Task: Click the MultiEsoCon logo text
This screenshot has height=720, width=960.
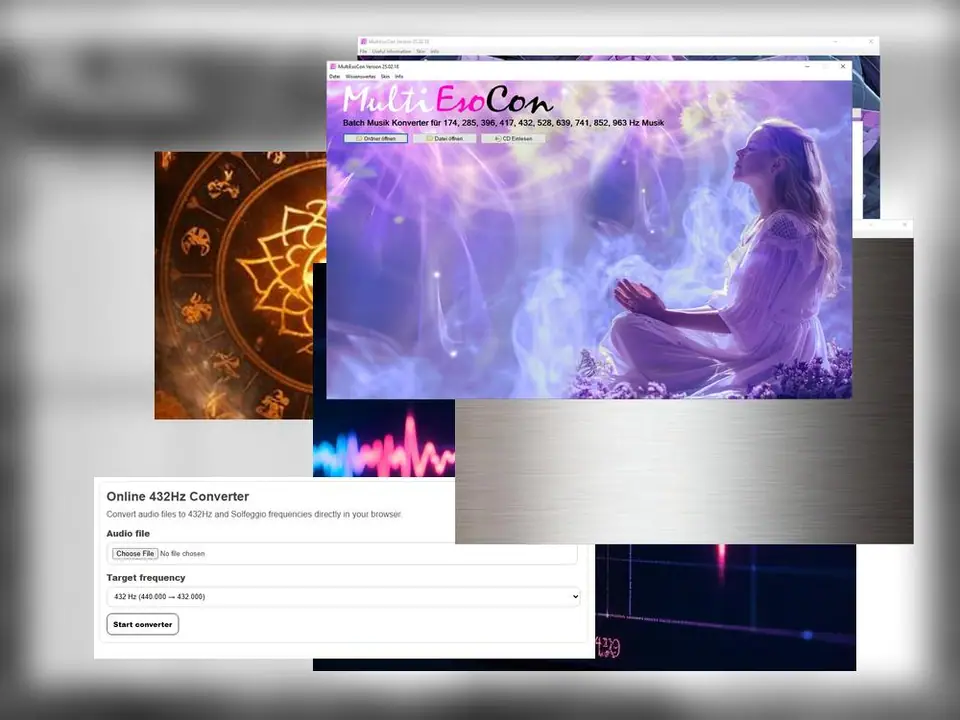Action: click(447, 100)
